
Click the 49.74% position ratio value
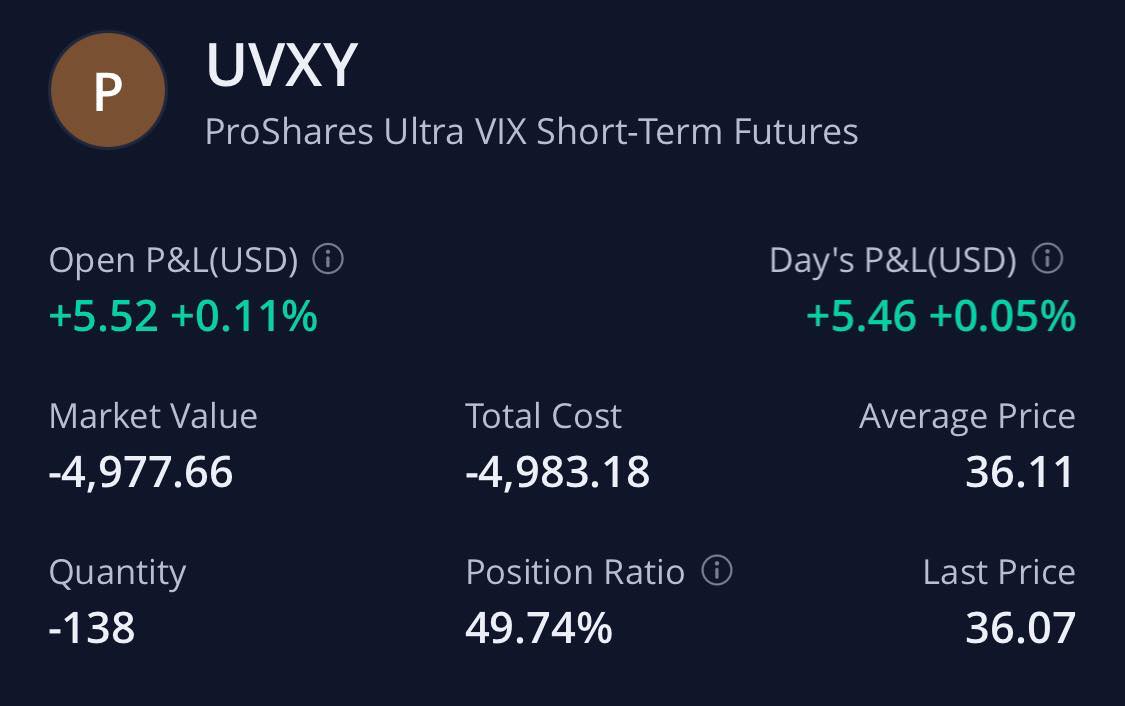[x=539, y=629]
